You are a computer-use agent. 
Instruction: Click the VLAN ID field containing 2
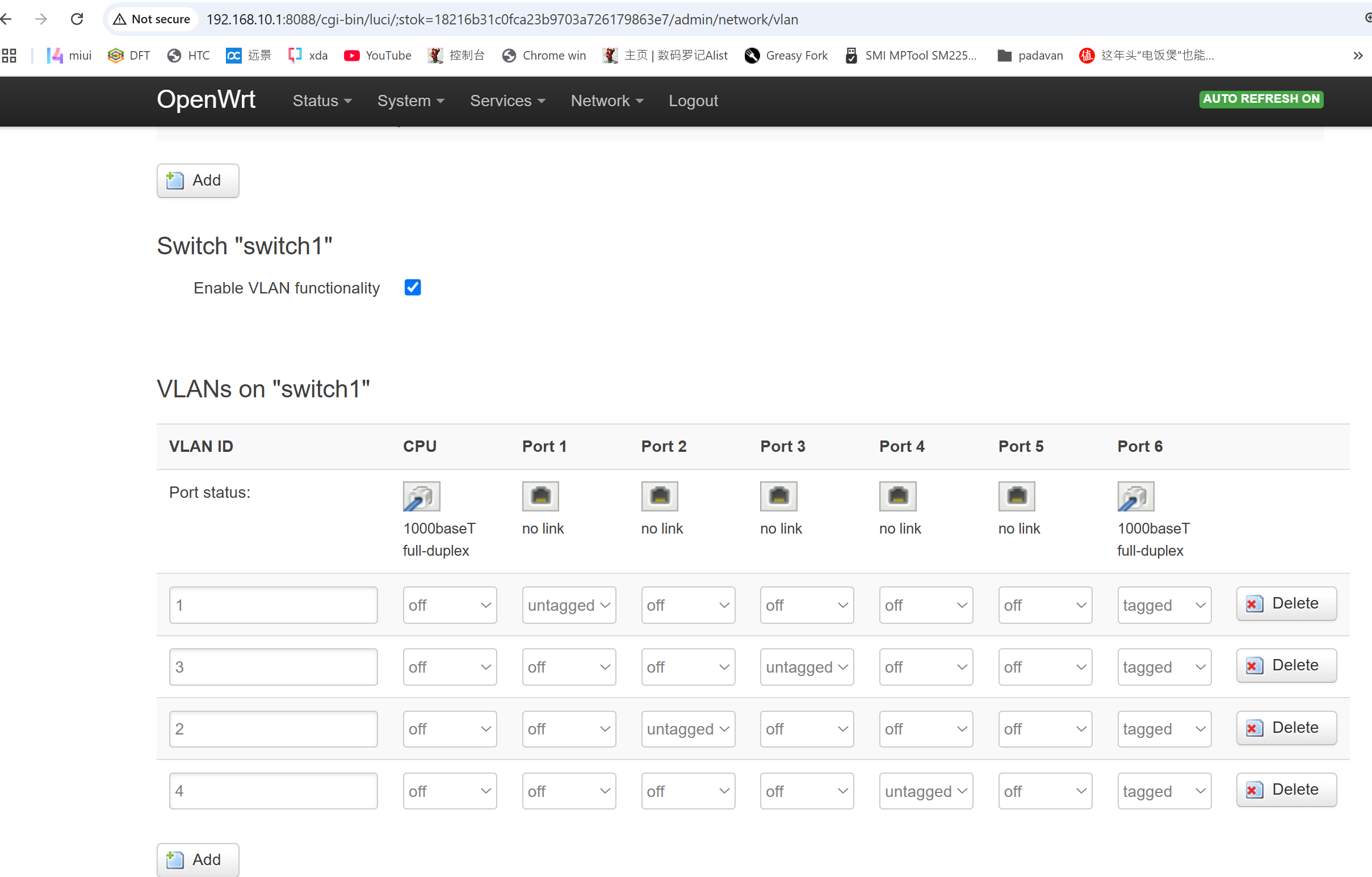click(273, 728)
